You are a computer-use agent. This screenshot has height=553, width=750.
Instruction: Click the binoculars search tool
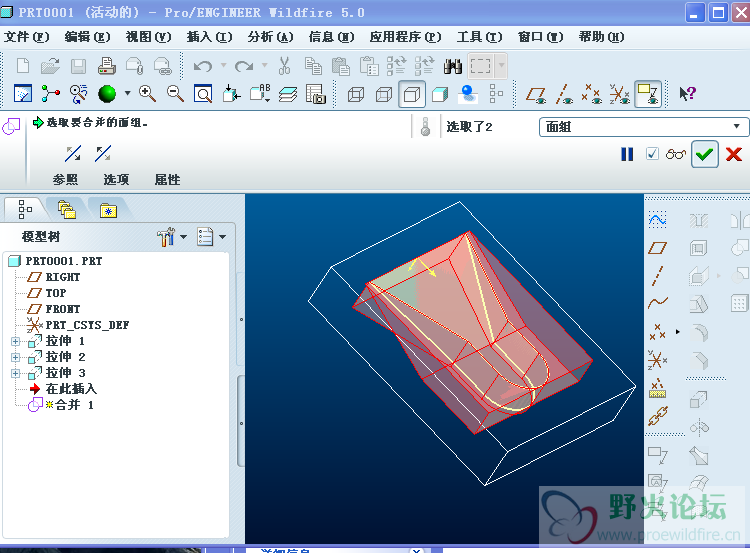[452, 66]
